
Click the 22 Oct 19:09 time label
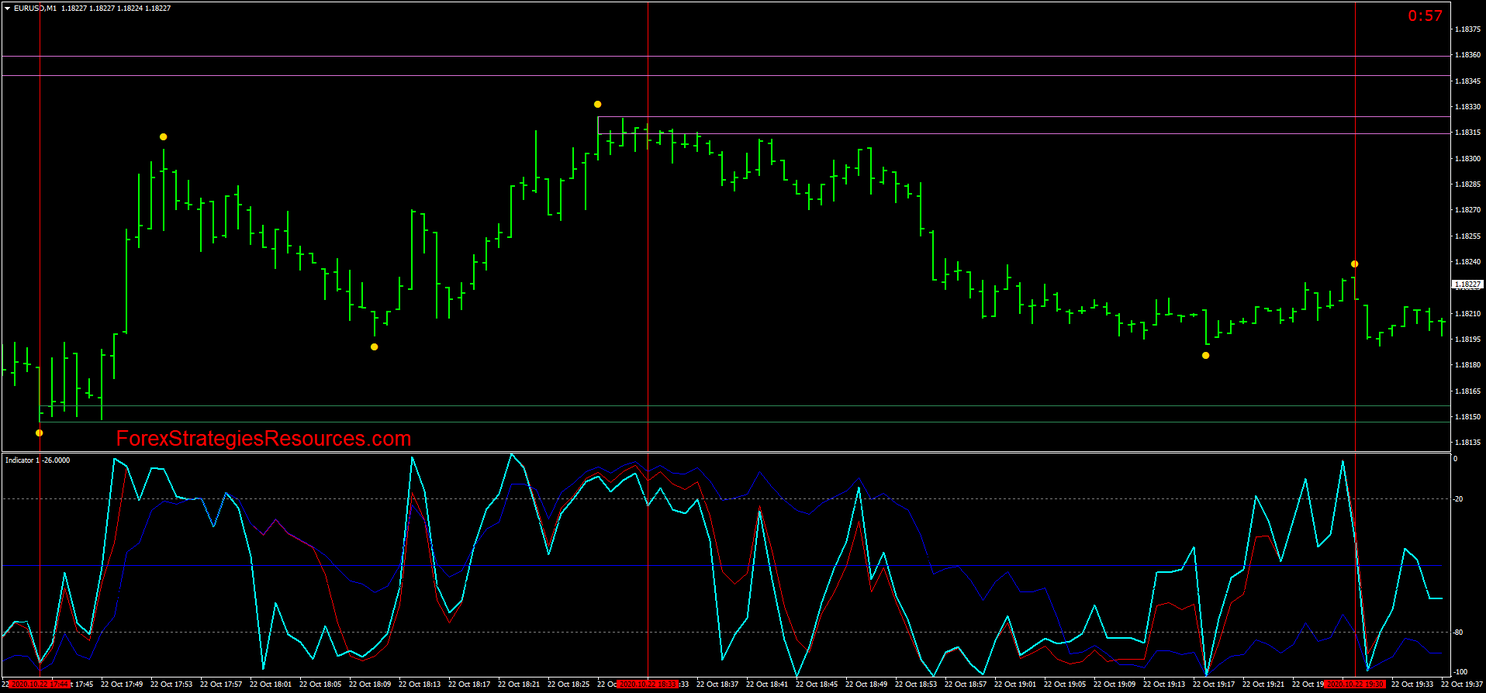[x=1115, y=685]
